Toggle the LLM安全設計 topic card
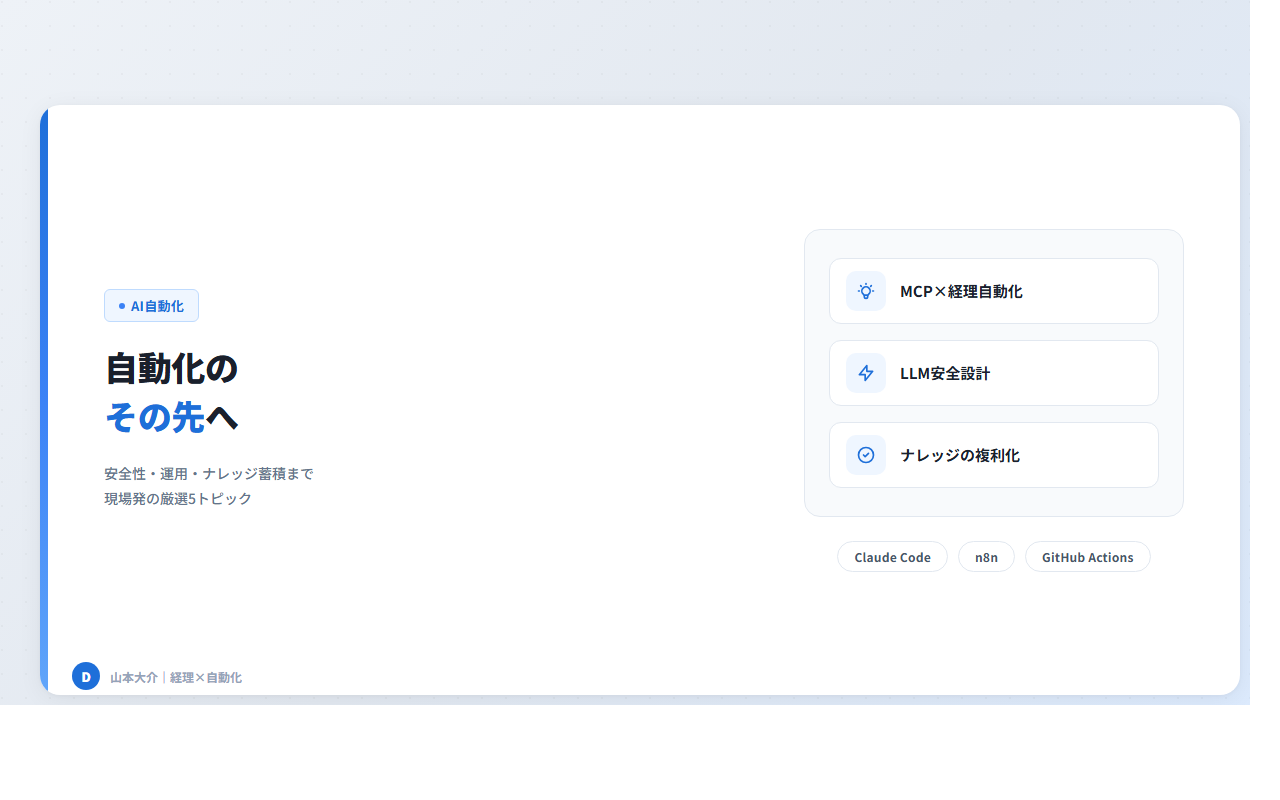Screen dimensions: 1280x800 pos(993,373)
